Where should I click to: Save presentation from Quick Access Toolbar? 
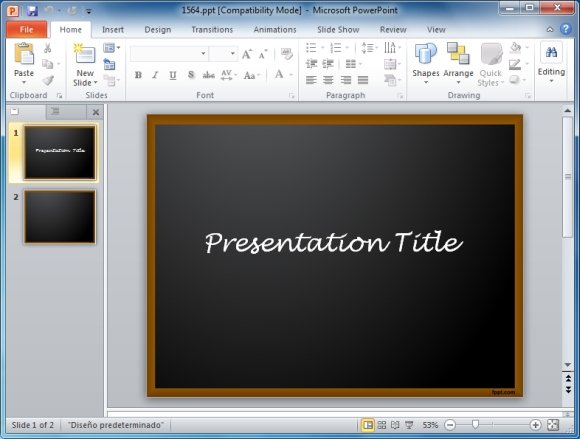[x=32, y=10]
